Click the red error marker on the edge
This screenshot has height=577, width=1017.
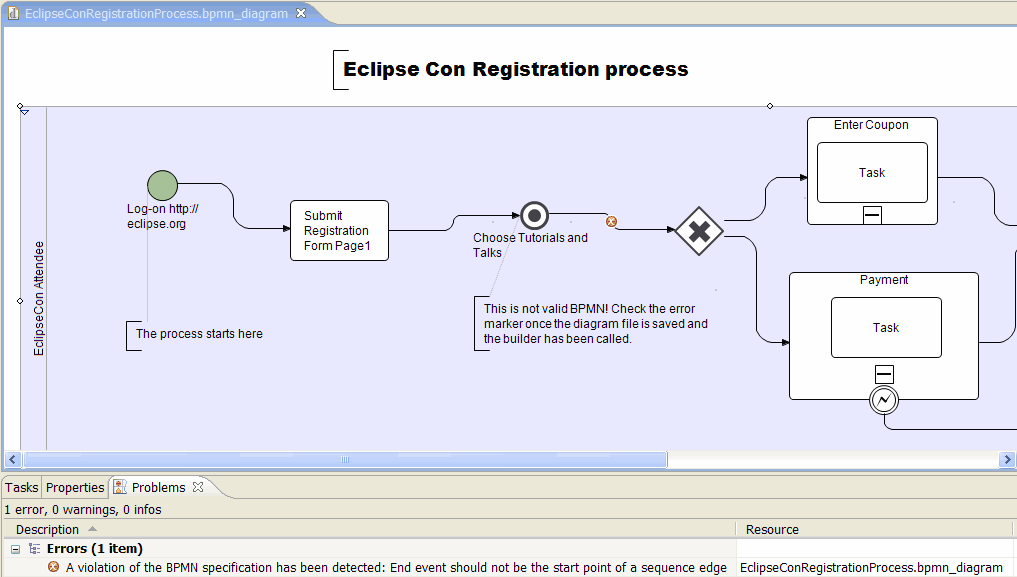point(611,222)
